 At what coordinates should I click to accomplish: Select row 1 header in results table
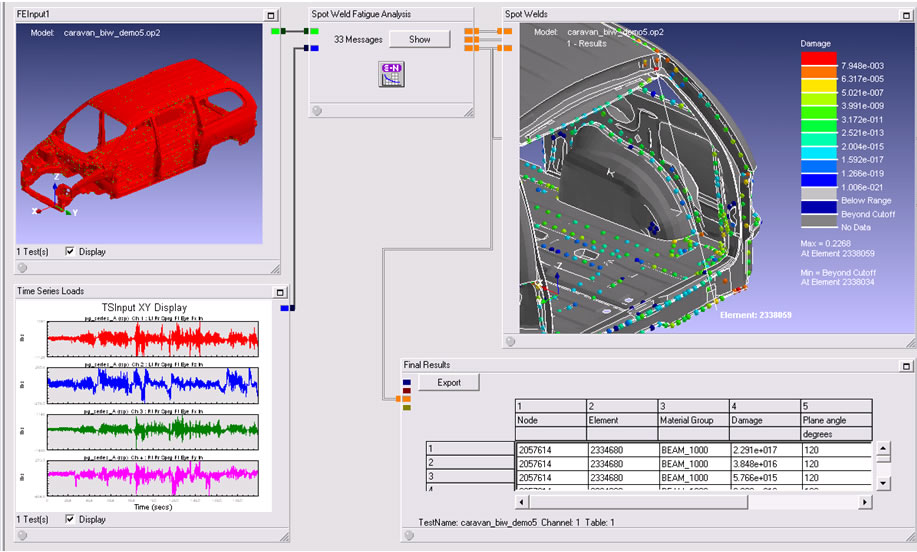470,448
